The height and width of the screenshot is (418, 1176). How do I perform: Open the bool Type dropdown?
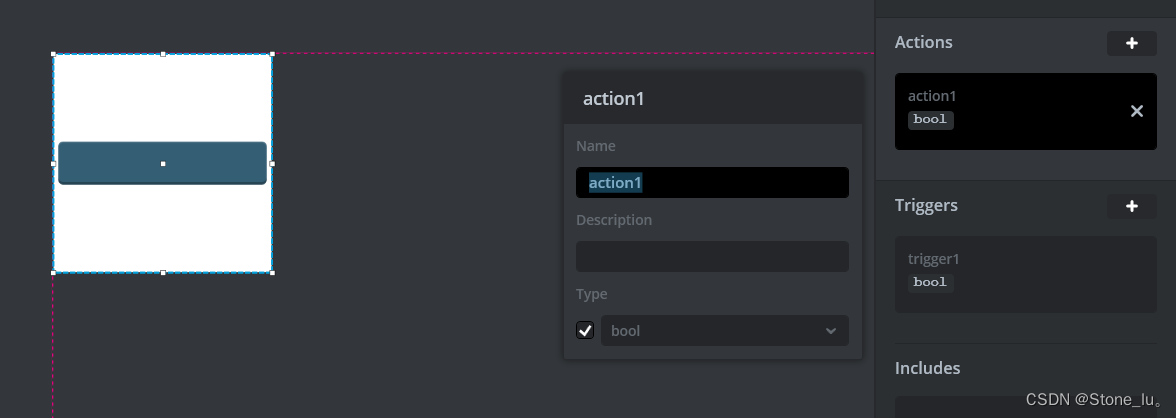[724, 331]
